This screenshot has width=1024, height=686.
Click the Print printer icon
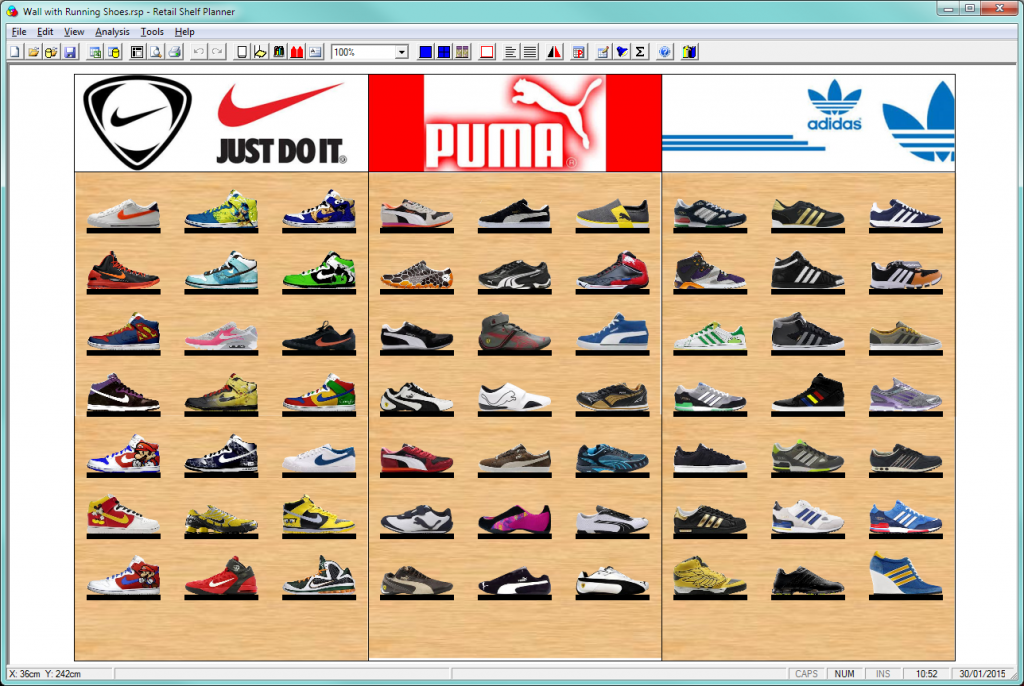(x=174, y=52)
